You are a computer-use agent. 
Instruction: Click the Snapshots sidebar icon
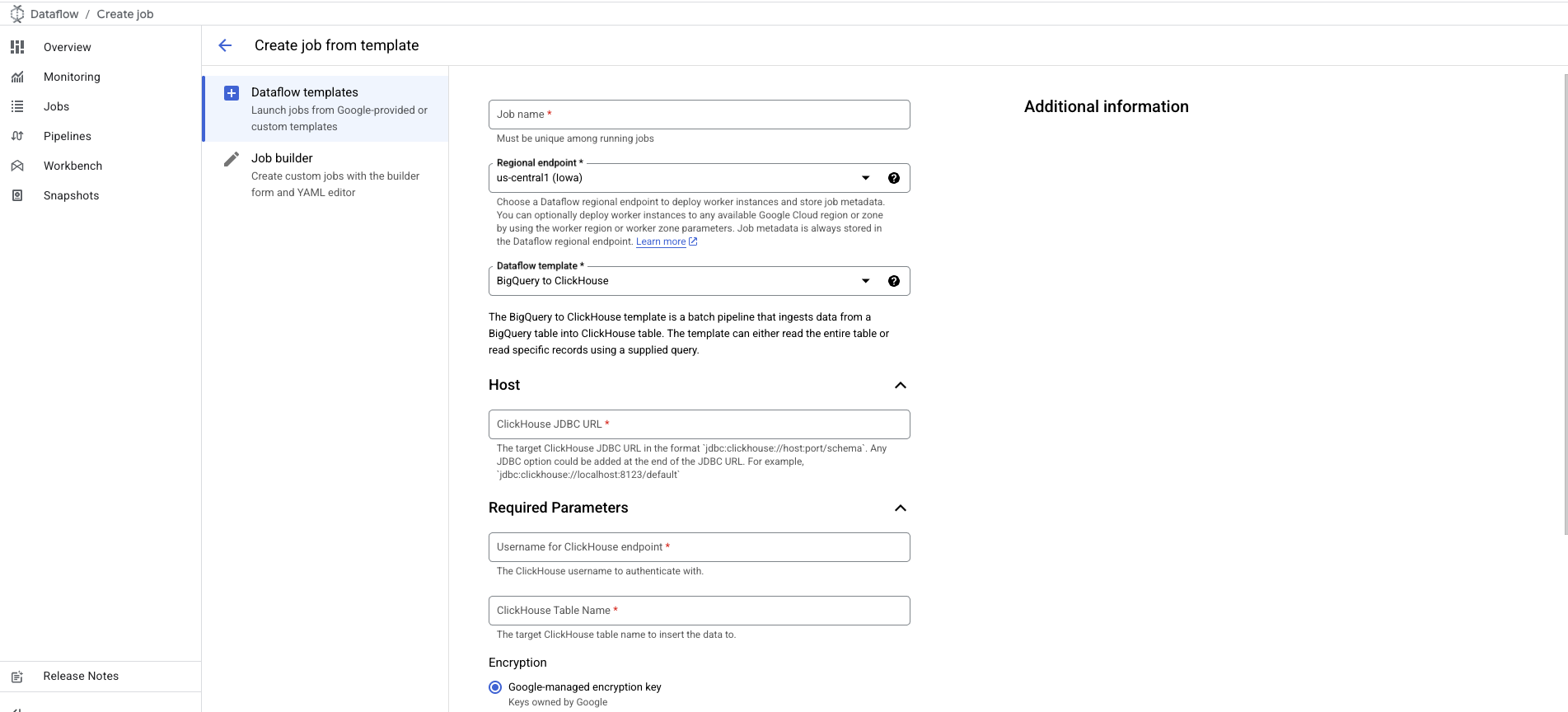point(17,195)
